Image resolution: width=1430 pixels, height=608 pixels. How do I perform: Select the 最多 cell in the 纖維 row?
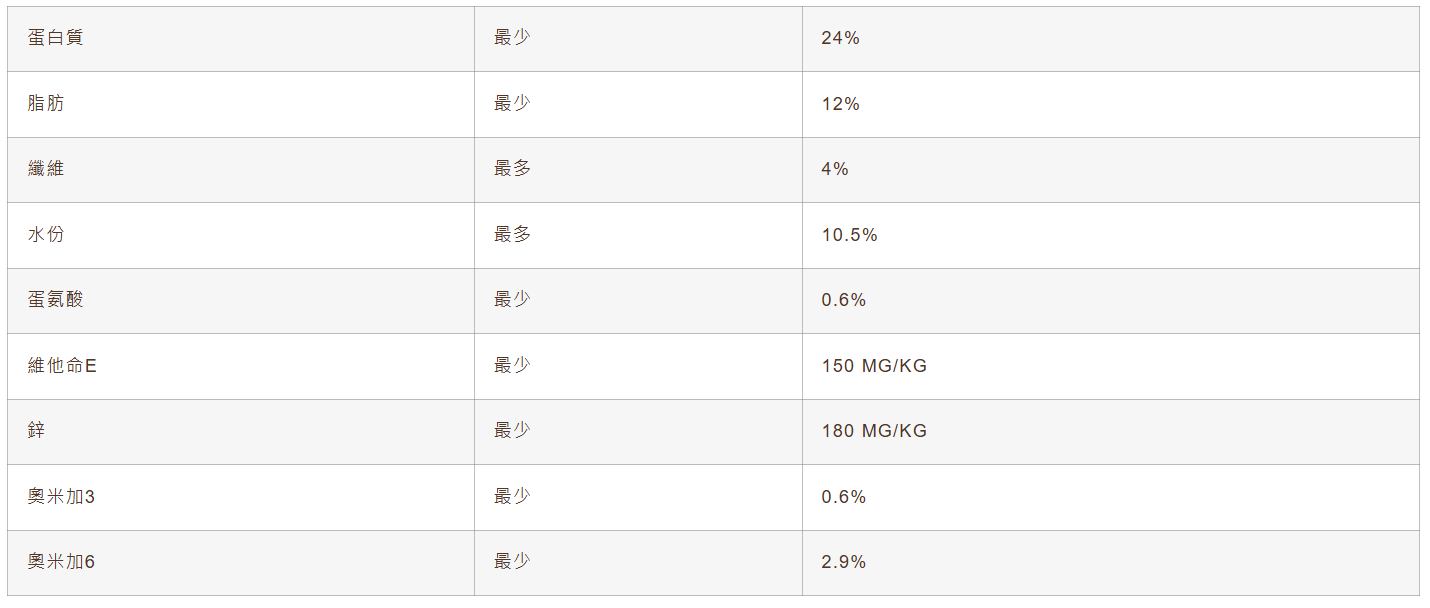(x=512, y=169)
